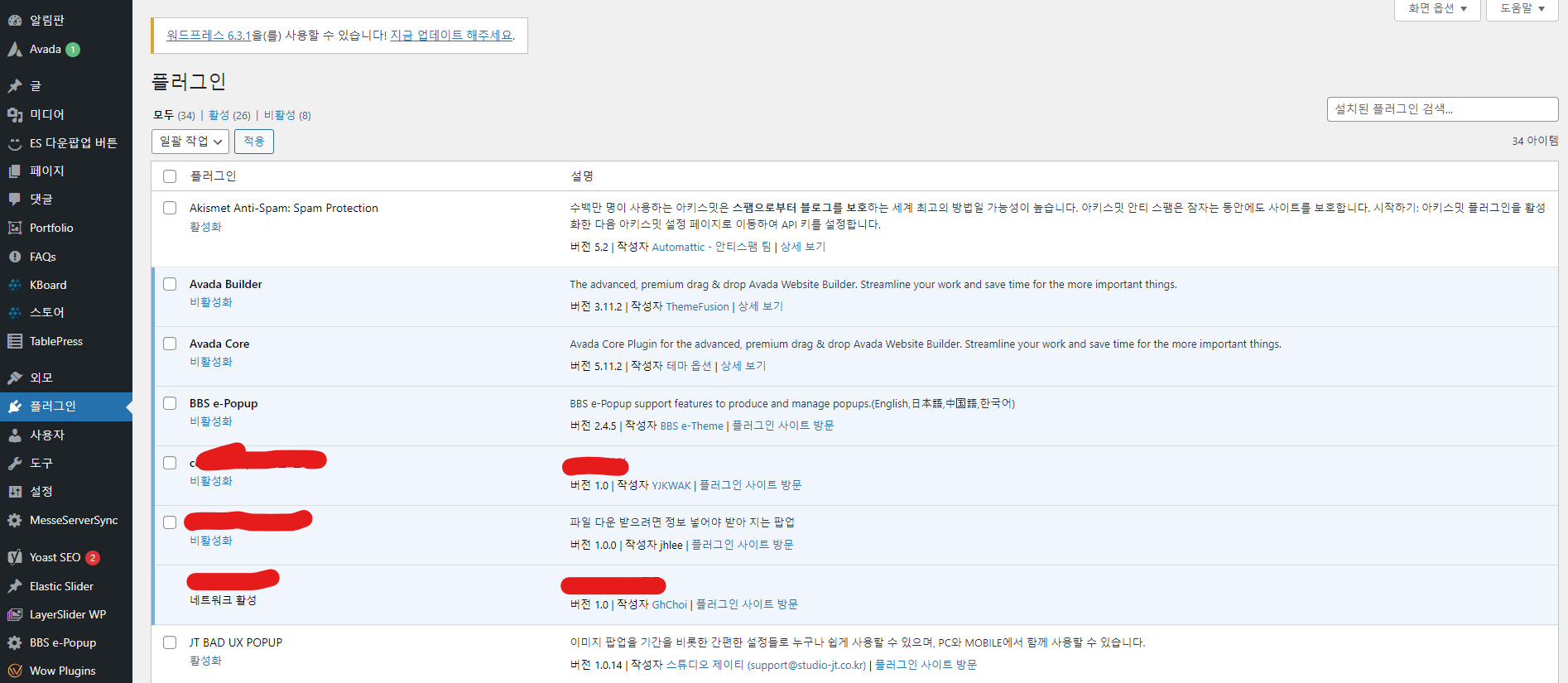Click the Automattic - 안티스팸 팀 author link

pos(711,247)
